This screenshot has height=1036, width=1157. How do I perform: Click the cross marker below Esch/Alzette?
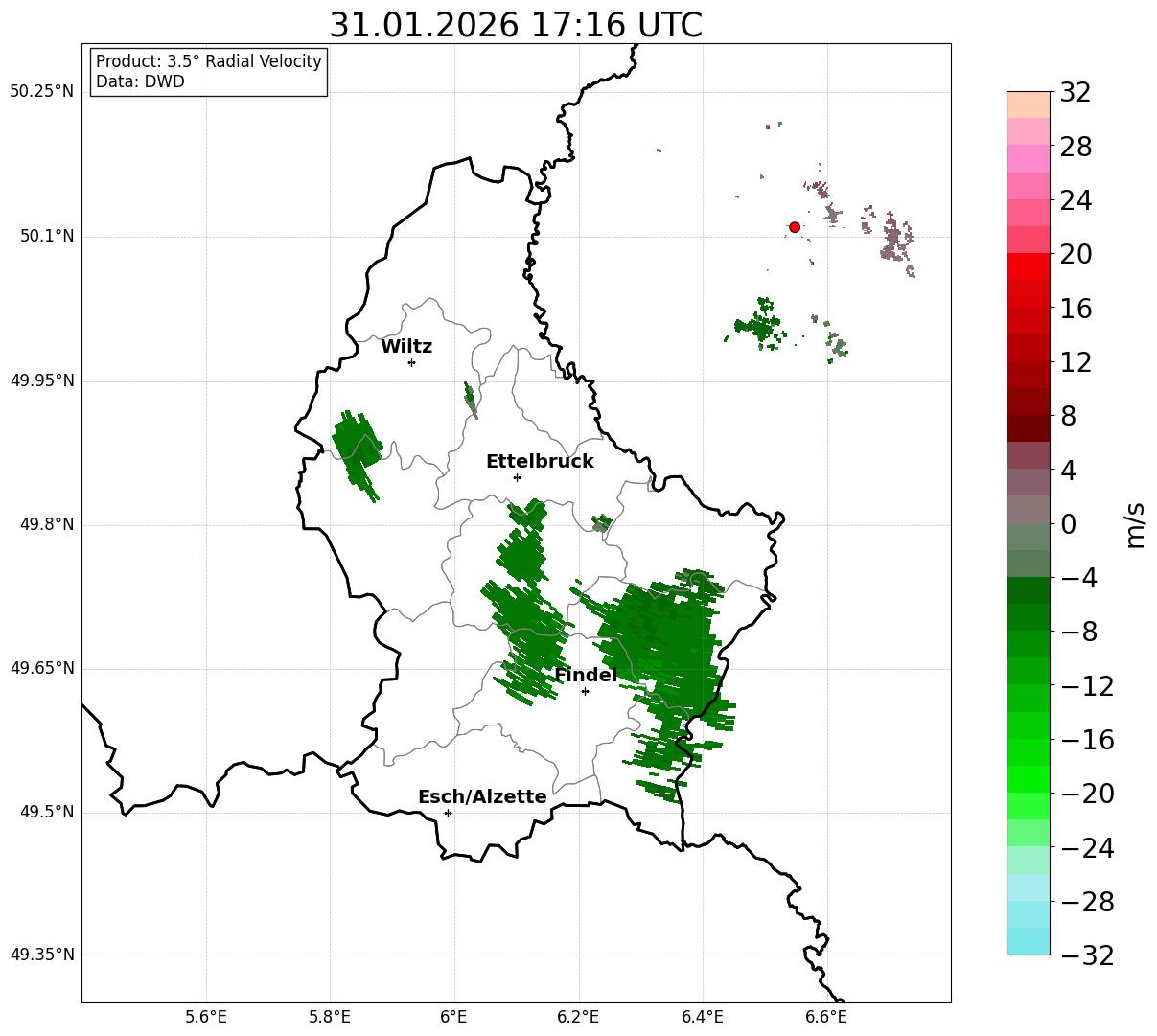pyautogui.click(x=448, y=813)
